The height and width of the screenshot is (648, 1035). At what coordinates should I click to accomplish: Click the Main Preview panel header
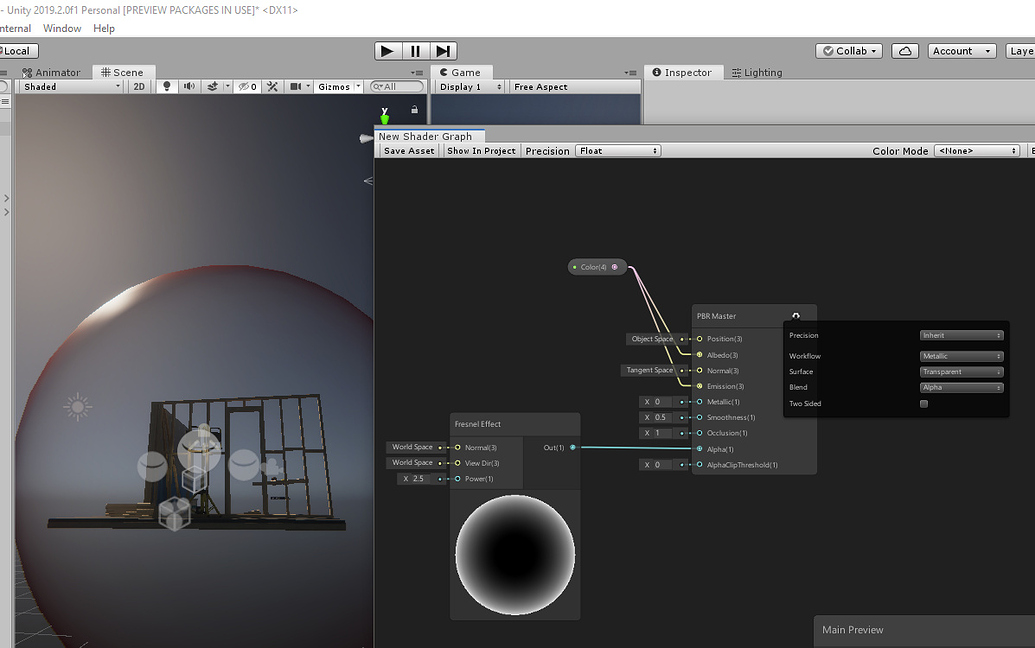924,631
